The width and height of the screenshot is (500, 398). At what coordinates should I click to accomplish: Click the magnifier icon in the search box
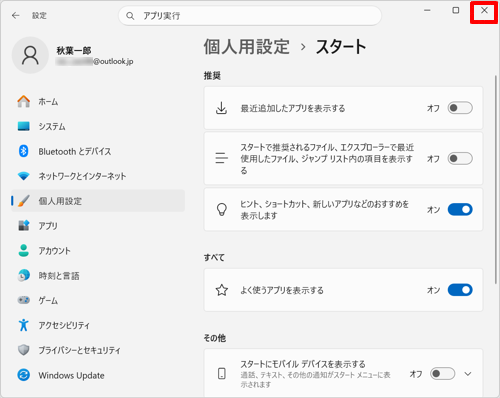click(130, 16)
